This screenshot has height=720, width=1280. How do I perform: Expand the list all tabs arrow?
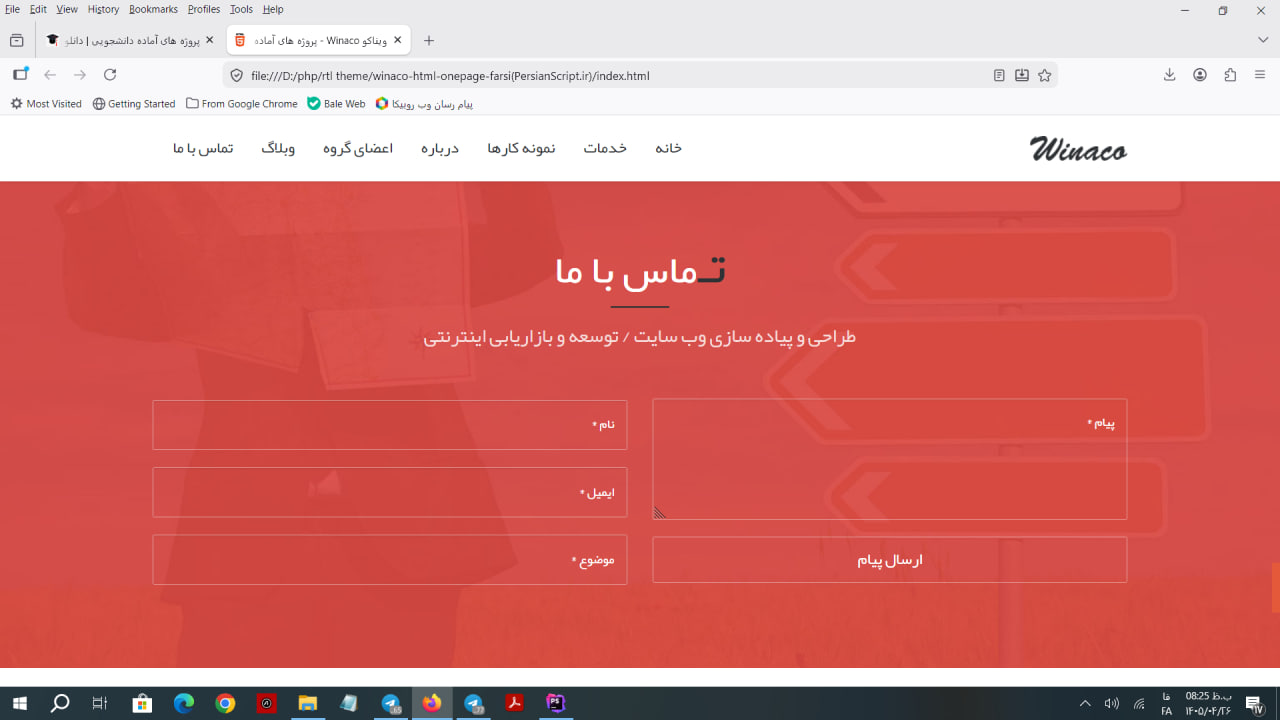[1263, 40]
